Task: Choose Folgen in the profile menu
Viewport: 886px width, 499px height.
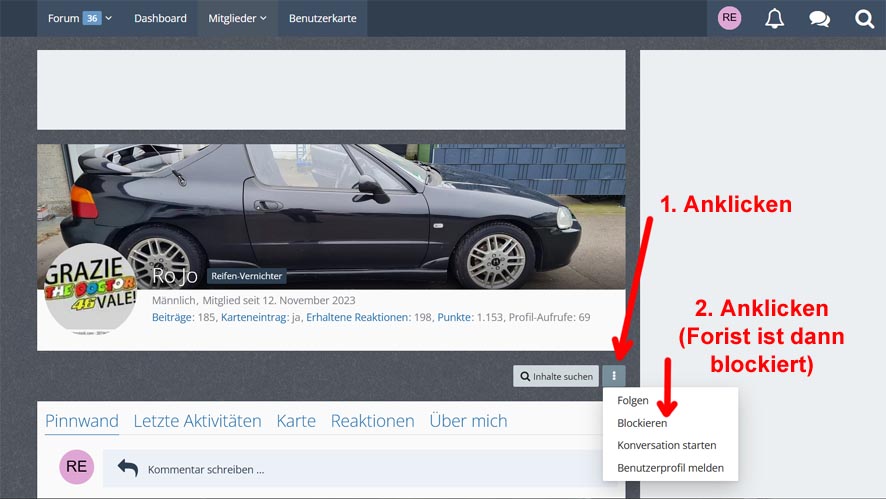Action: [x=633, y=400]
